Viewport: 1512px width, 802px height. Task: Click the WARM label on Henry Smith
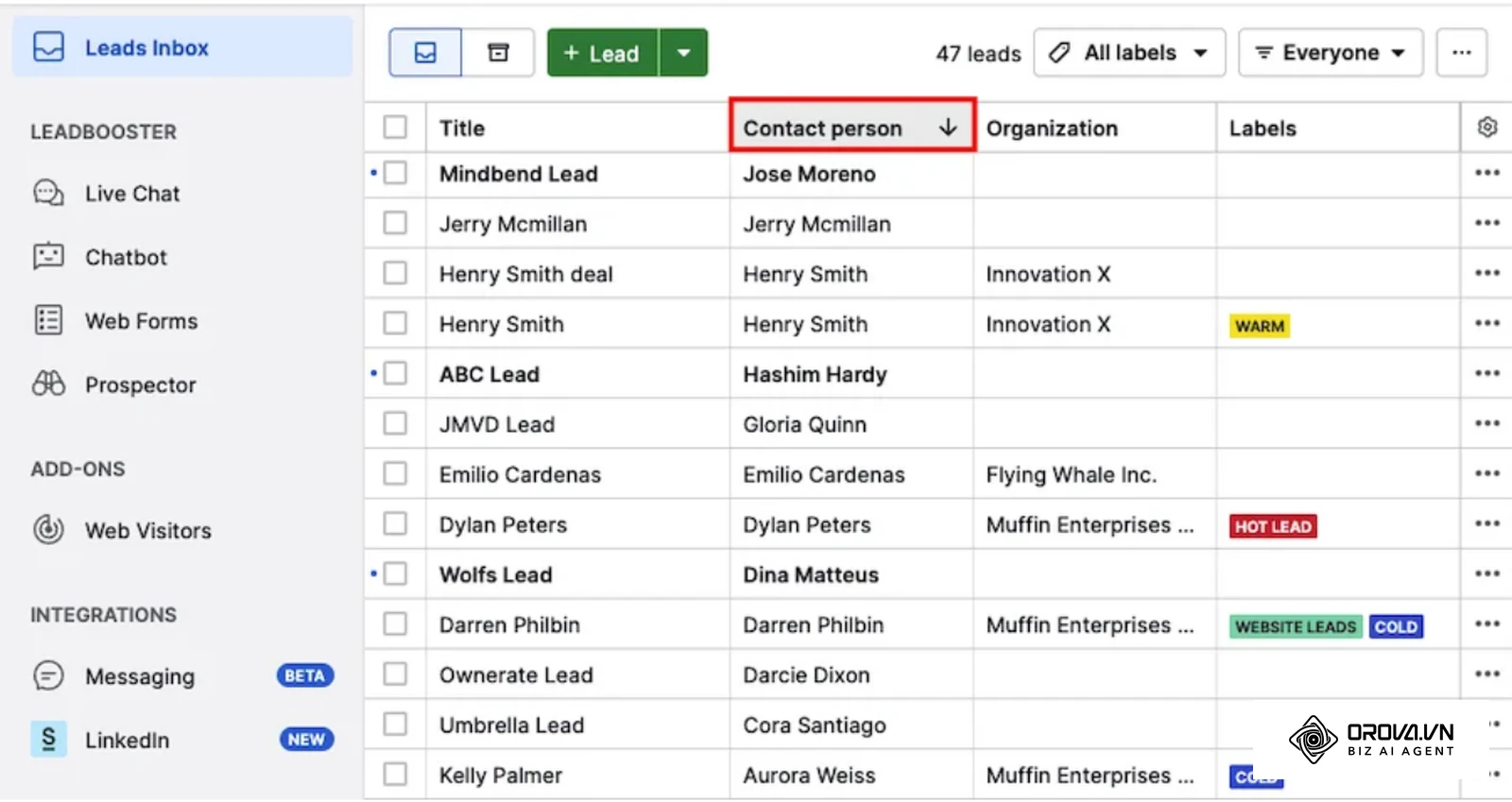[1260, 326]
